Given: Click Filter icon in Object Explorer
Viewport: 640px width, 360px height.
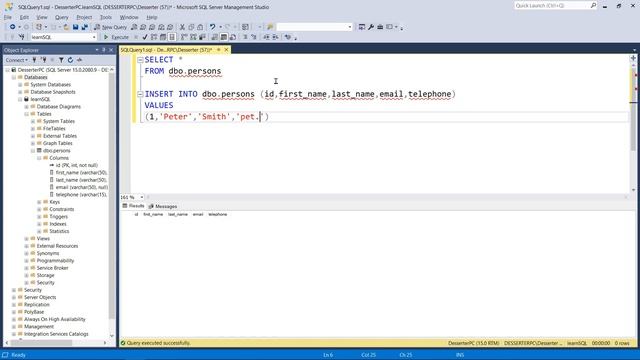Looking at the screenshot, I should click(61, 60).
